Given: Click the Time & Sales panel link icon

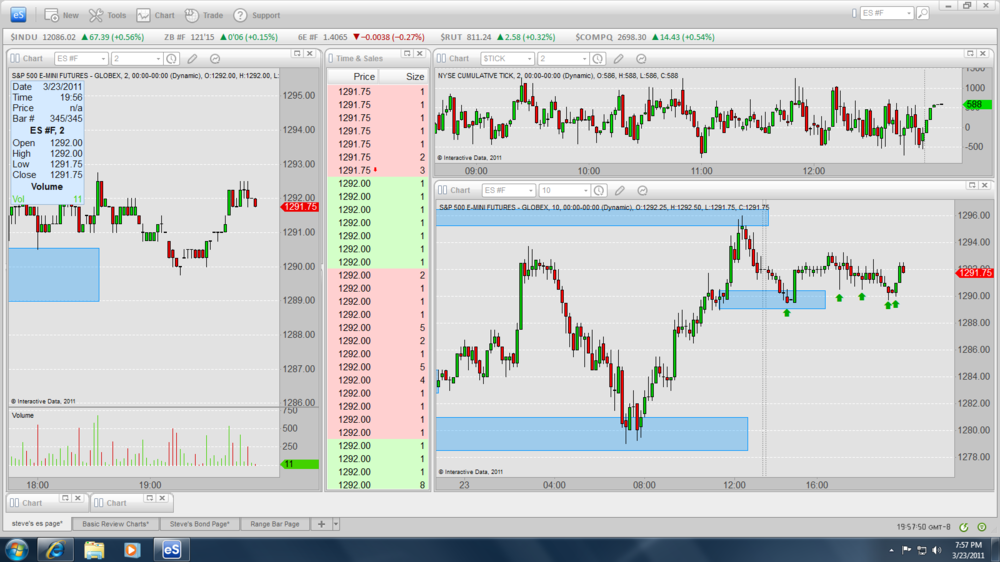Looking at the screenshot, I should coord(331,58).
